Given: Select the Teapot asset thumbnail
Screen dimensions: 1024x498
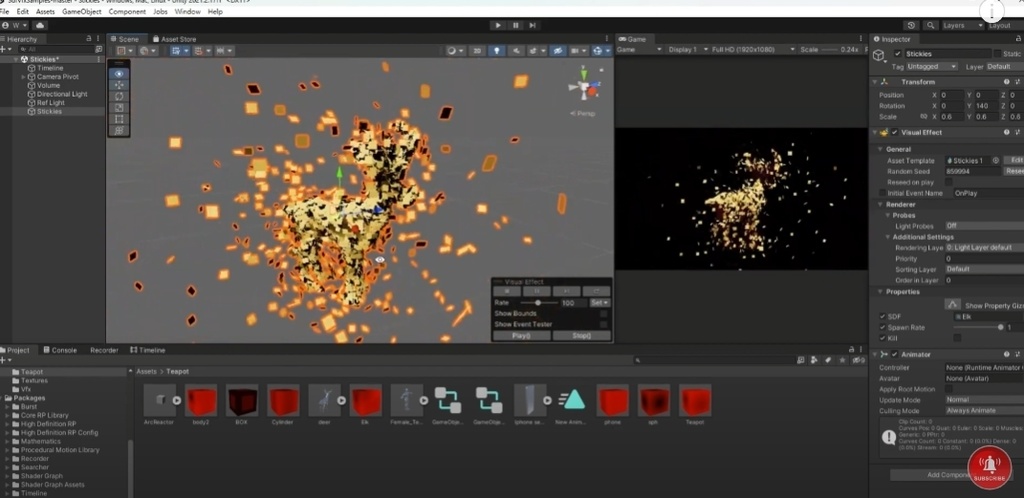Looking at the screenshot, I should pos(695,400).
